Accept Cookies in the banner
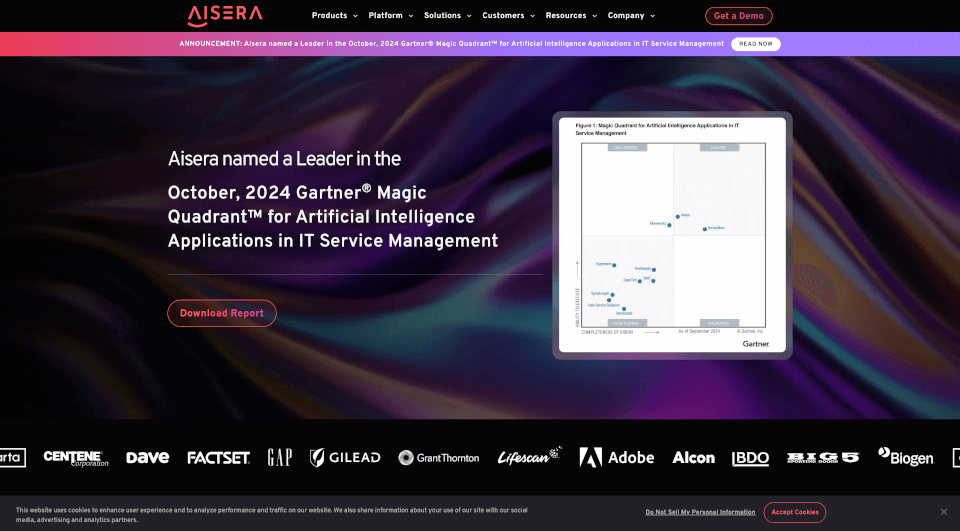The height and width of the screenshot is (531, 960). tap(794, 512)
